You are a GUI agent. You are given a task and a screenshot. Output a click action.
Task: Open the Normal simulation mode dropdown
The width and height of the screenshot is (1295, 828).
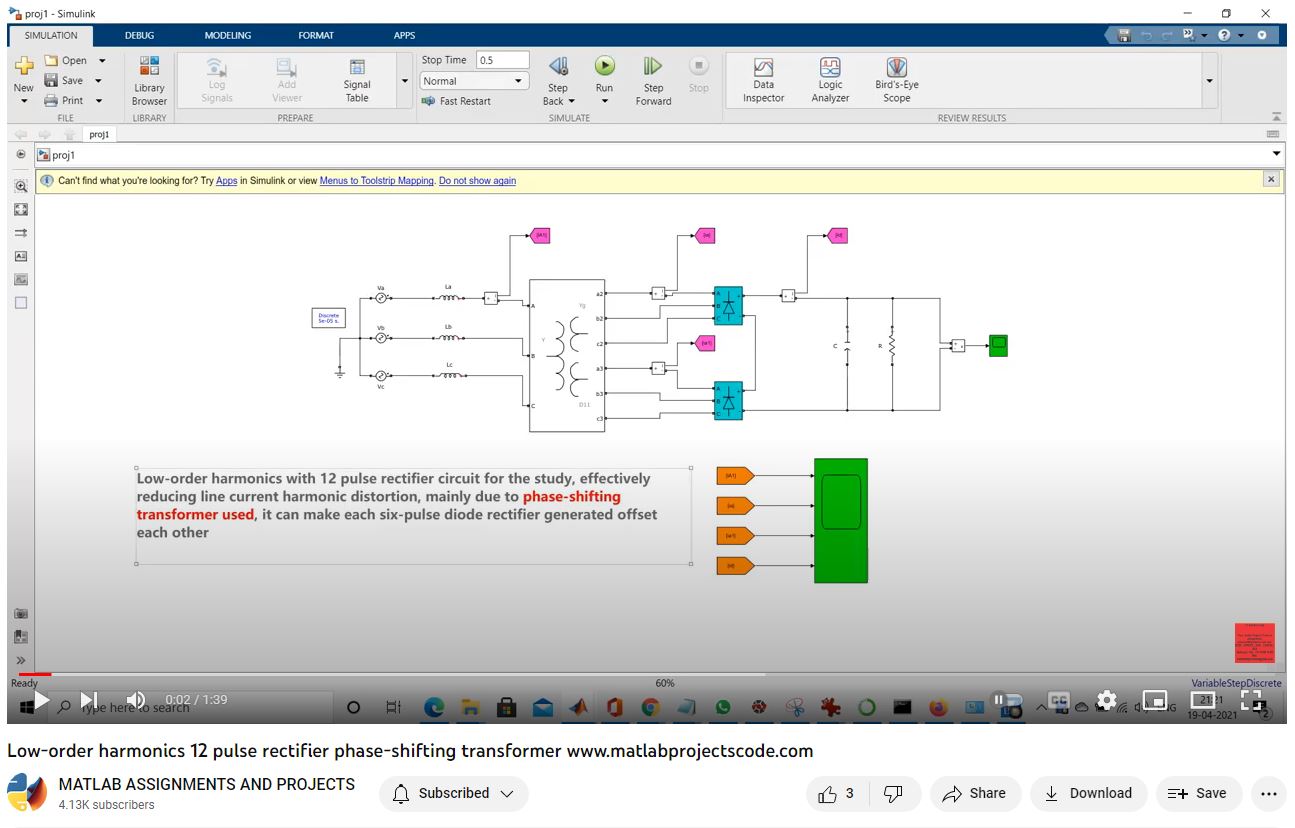(x=474, y=81)
